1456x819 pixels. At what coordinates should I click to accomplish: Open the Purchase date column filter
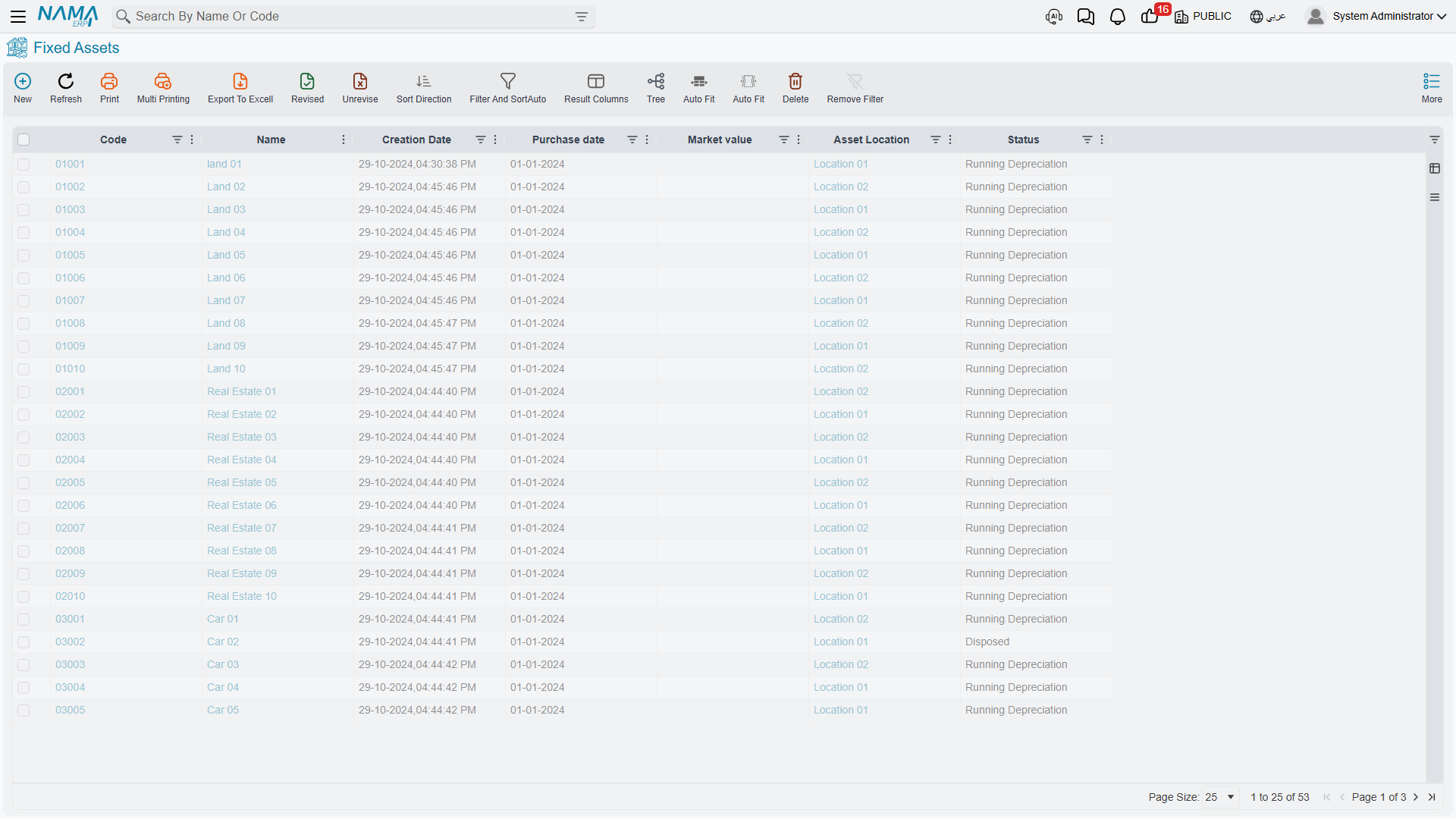point(632,140)
